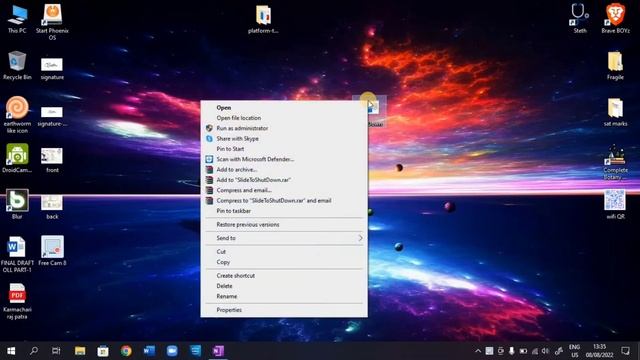
Task: Choose Add to "SlideToShutDown.rar"
Action: [x=284, y=180]
